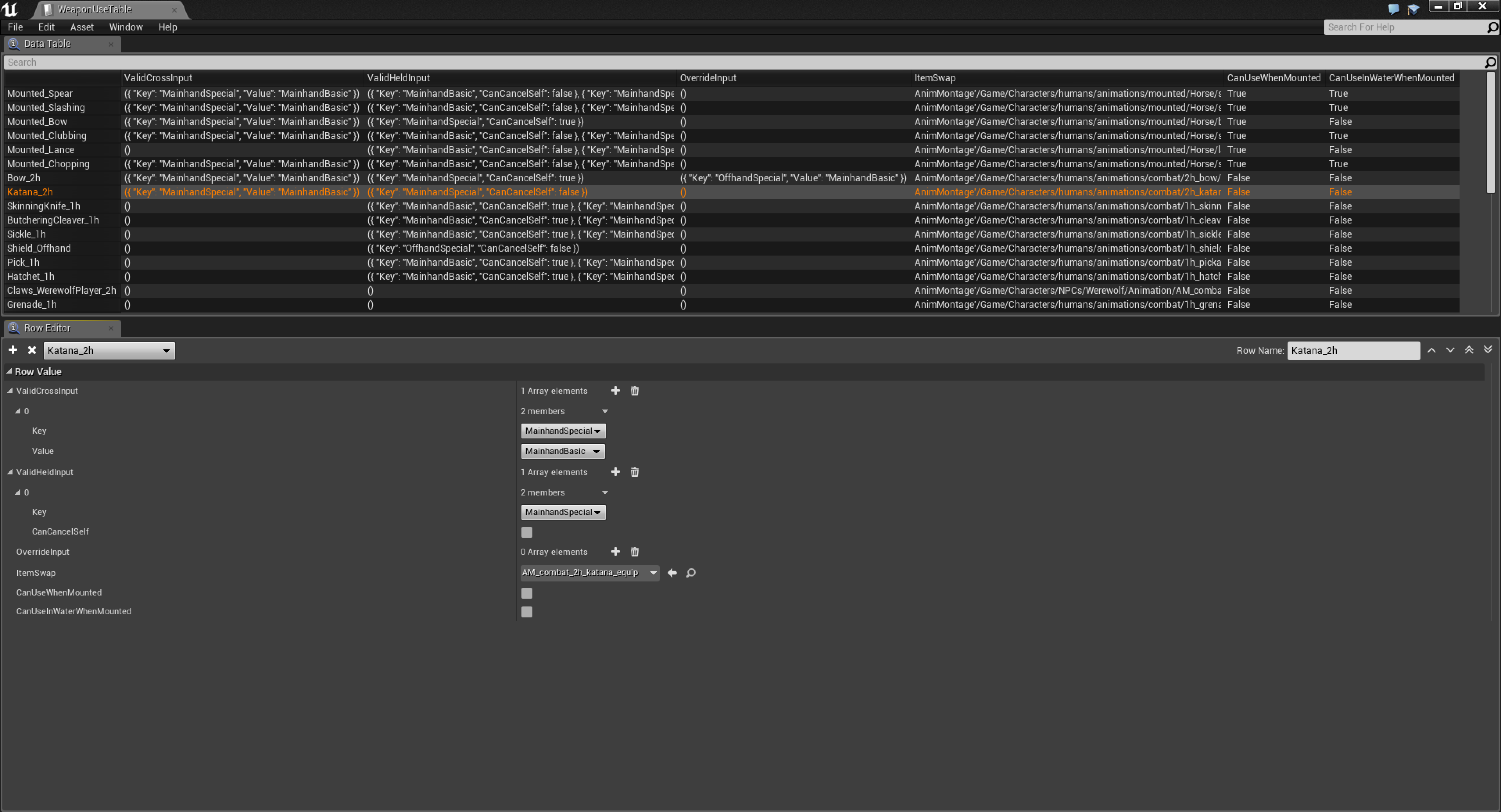
Task: Collapse the ValidHeldInput section
Action: click(x=10, y=472)
